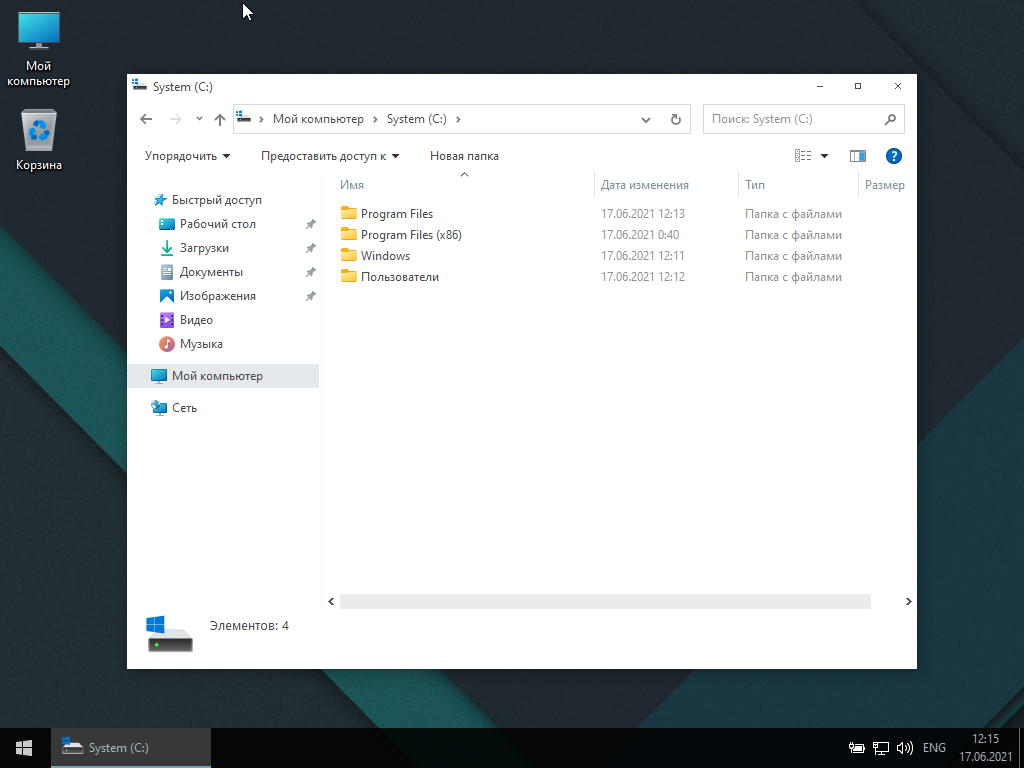Open the recent locations dropdown arrow
This screenshot has width=1024, height=768.
199,119
